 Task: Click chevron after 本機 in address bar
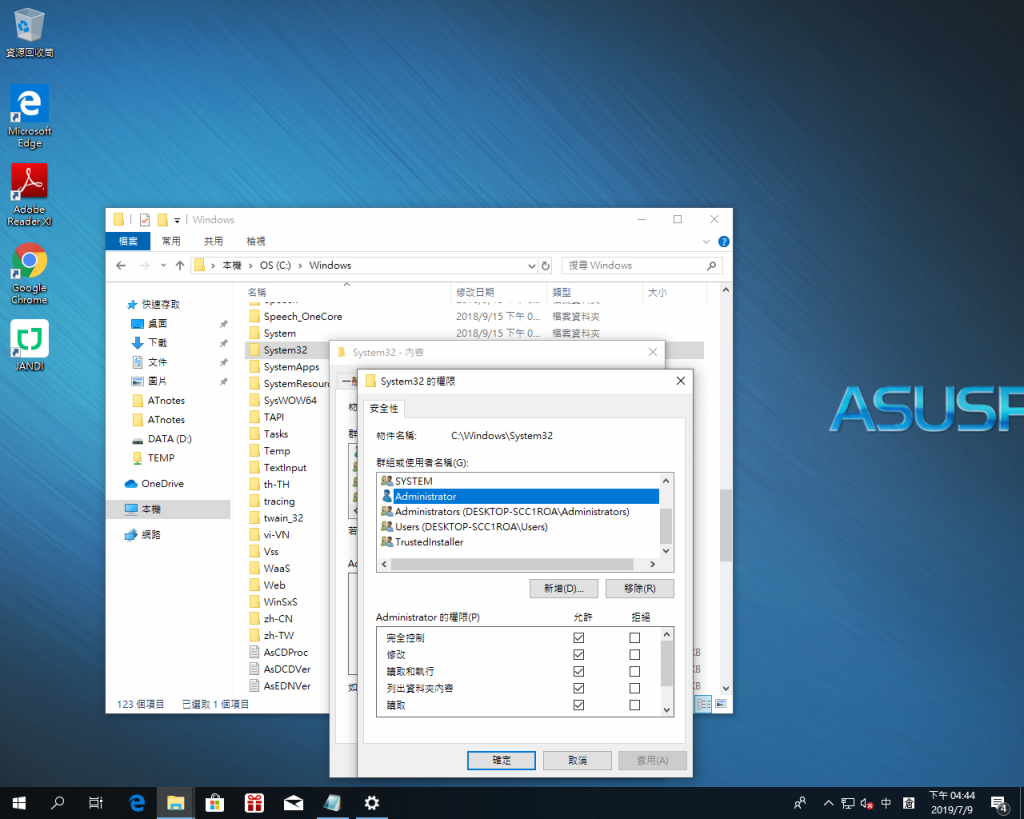tap(250, 266)
